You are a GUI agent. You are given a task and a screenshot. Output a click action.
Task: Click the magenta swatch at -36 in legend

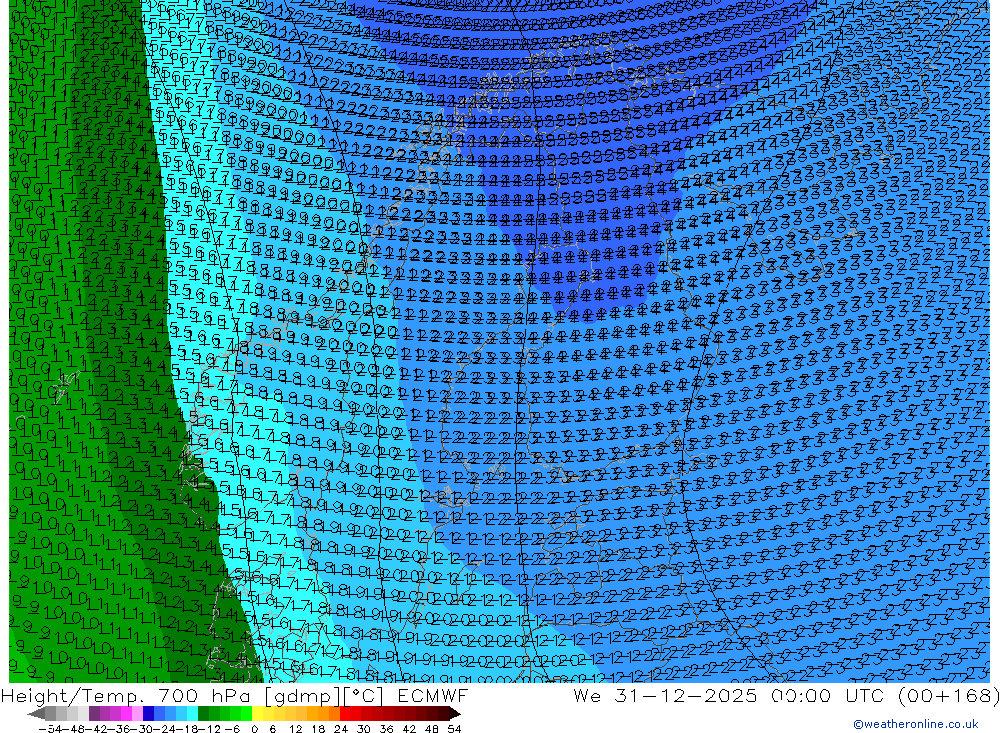pyautogui.click(x=126, y=714)
